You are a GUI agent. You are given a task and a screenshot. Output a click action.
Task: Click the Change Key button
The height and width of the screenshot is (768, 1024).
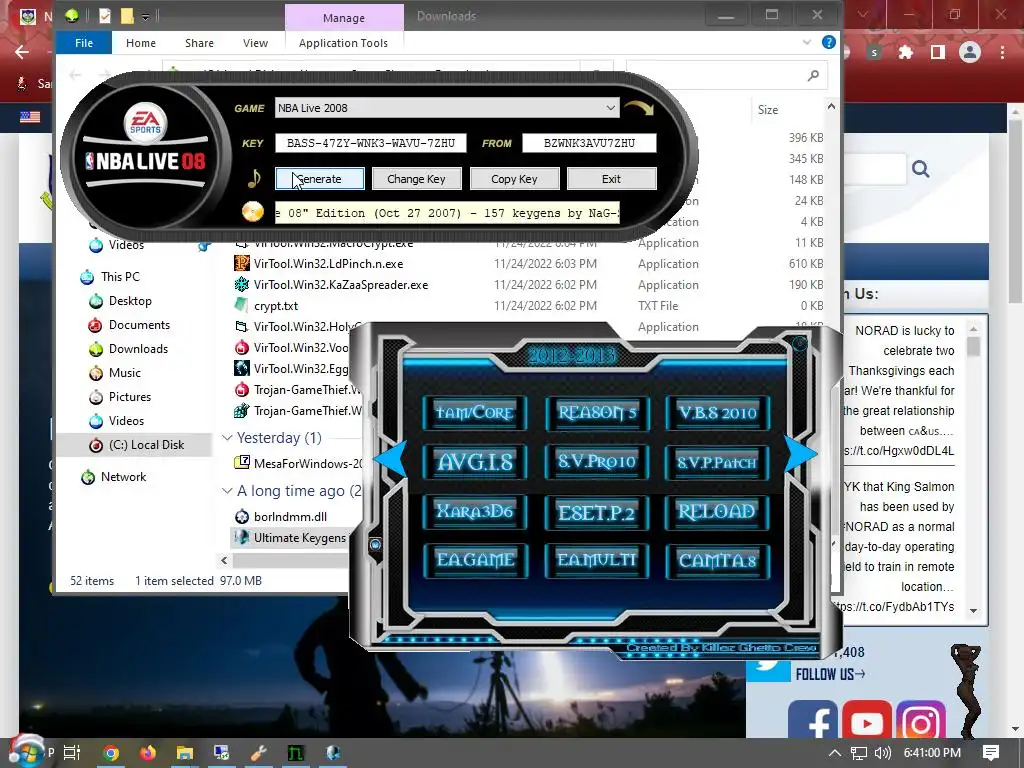click(x=416, y=179)
